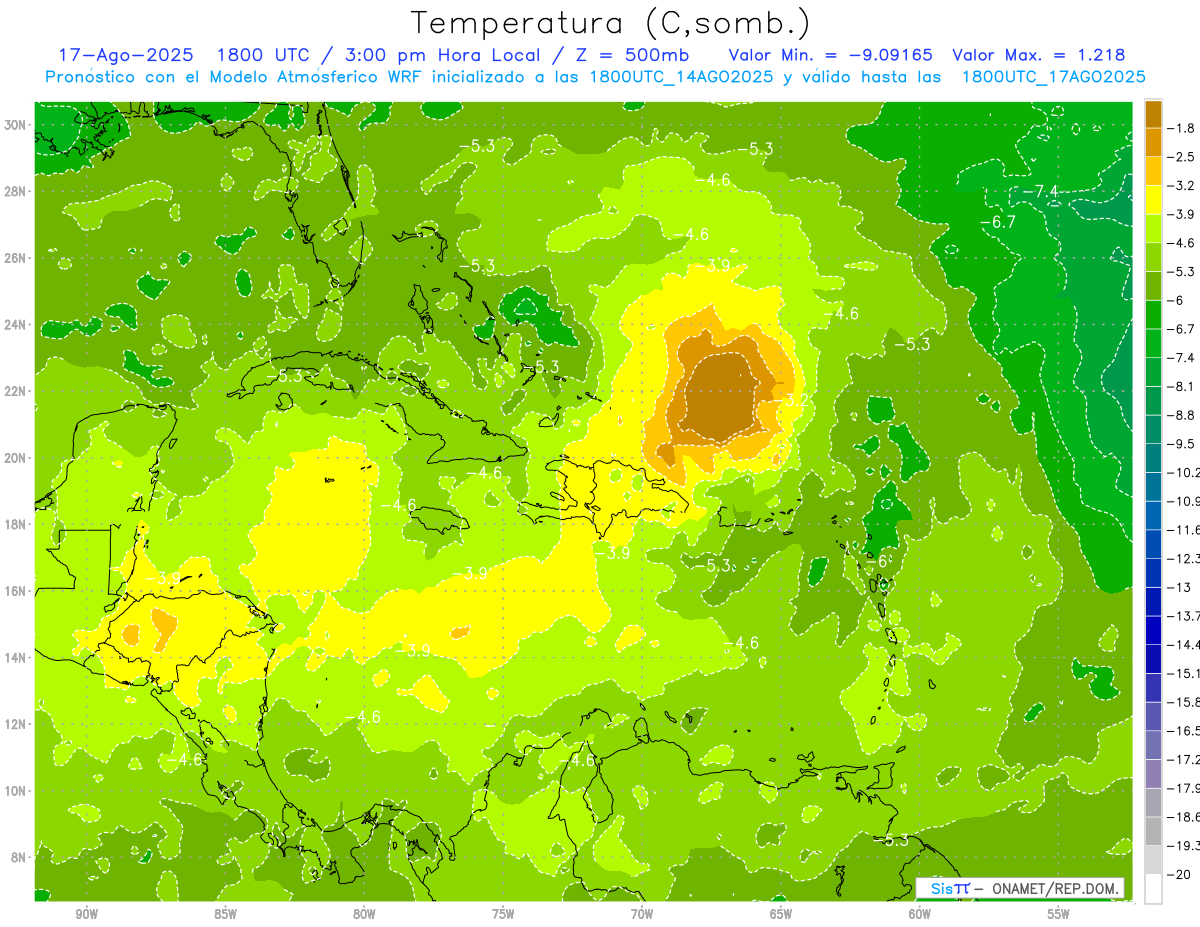Click the -20 legend scale label

(x=1179, y=873)
